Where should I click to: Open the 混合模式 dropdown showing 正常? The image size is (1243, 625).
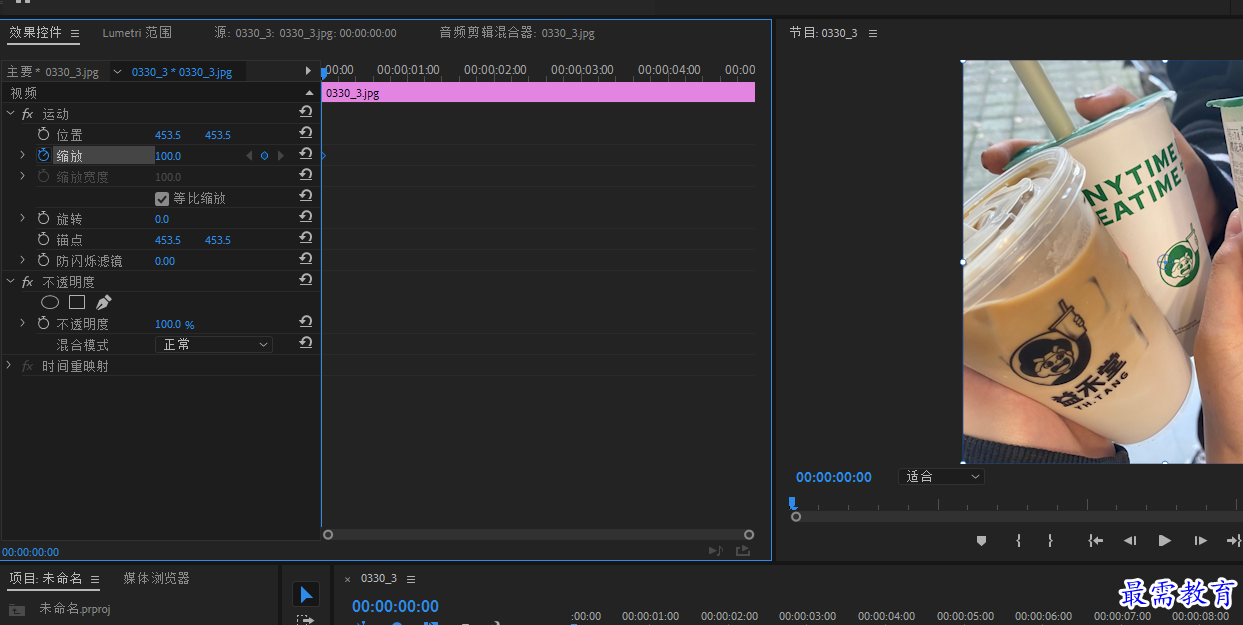[214, 344]
